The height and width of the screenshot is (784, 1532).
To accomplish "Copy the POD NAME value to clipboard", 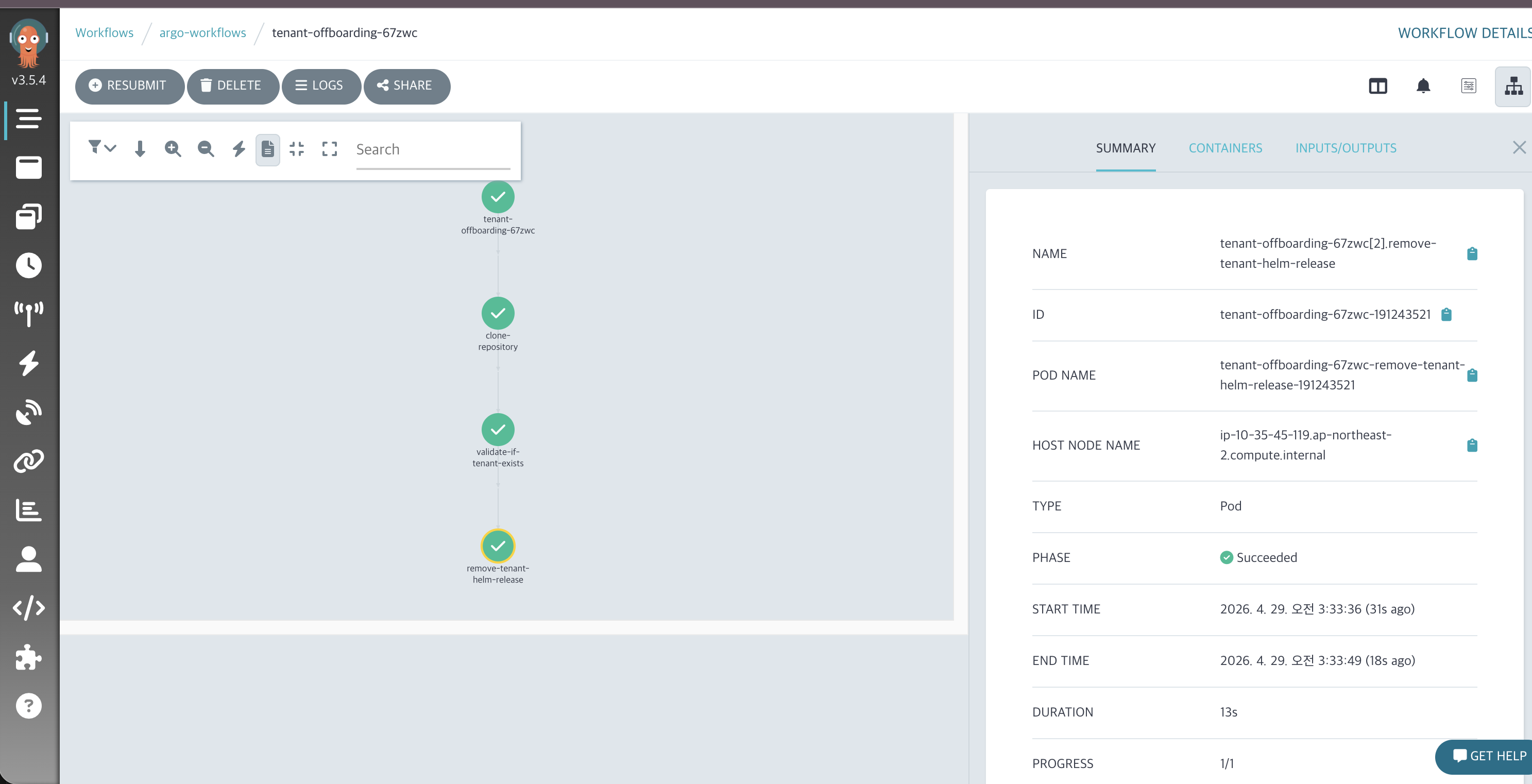I will coord(1472,376).
